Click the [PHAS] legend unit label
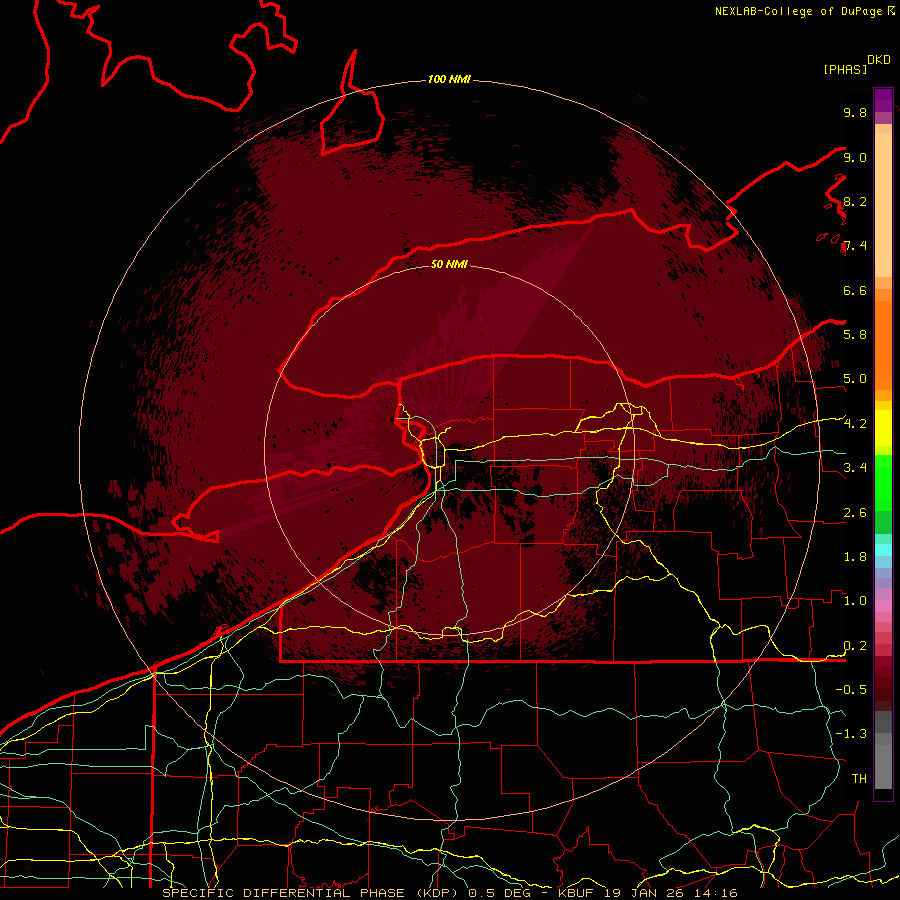 click(845, 69)
